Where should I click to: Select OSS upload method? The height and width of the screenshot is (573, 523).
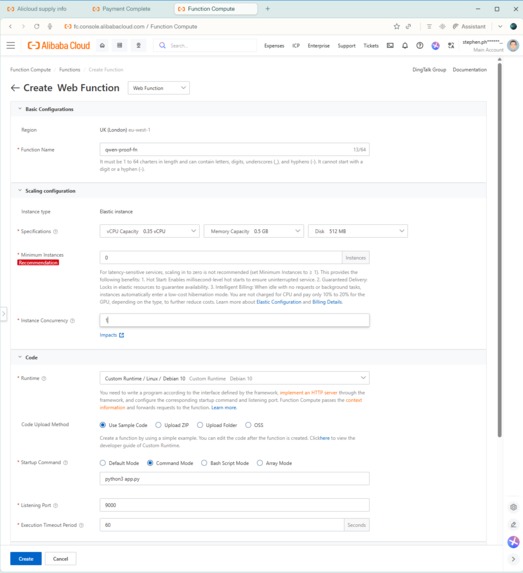(248, 425)
